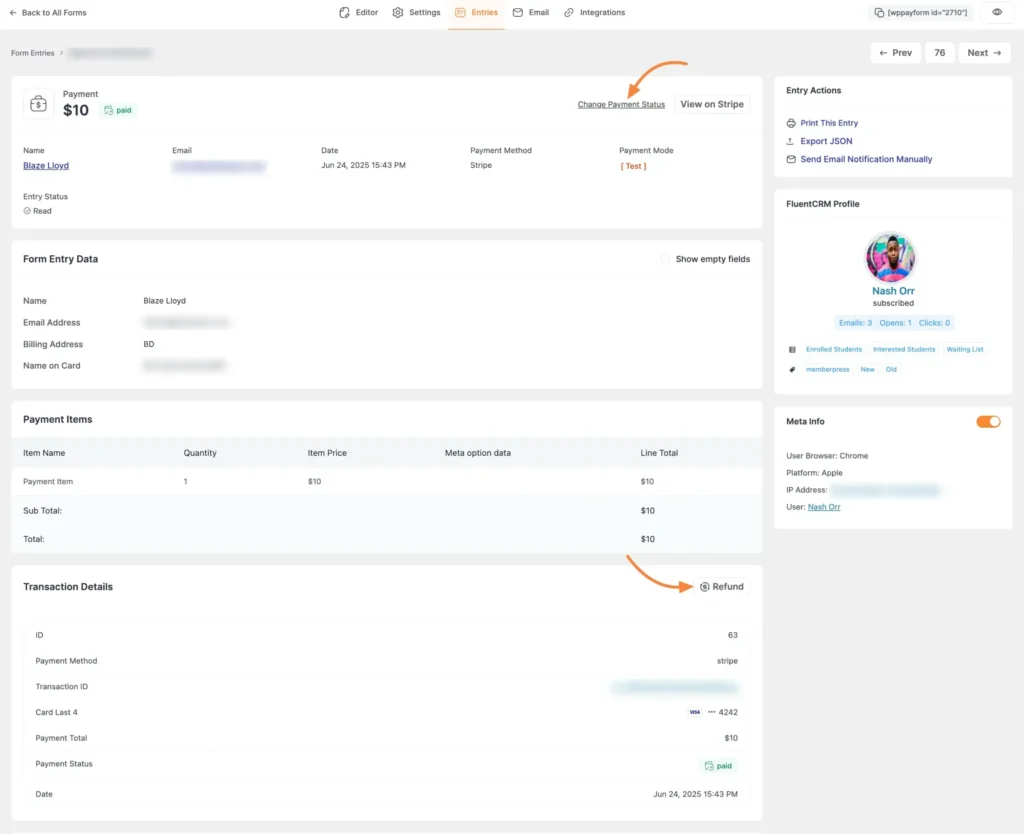The width and height of the screenshot is (1024, 834).
Task: Click the Settings gear icon
Action: [398, 12]
